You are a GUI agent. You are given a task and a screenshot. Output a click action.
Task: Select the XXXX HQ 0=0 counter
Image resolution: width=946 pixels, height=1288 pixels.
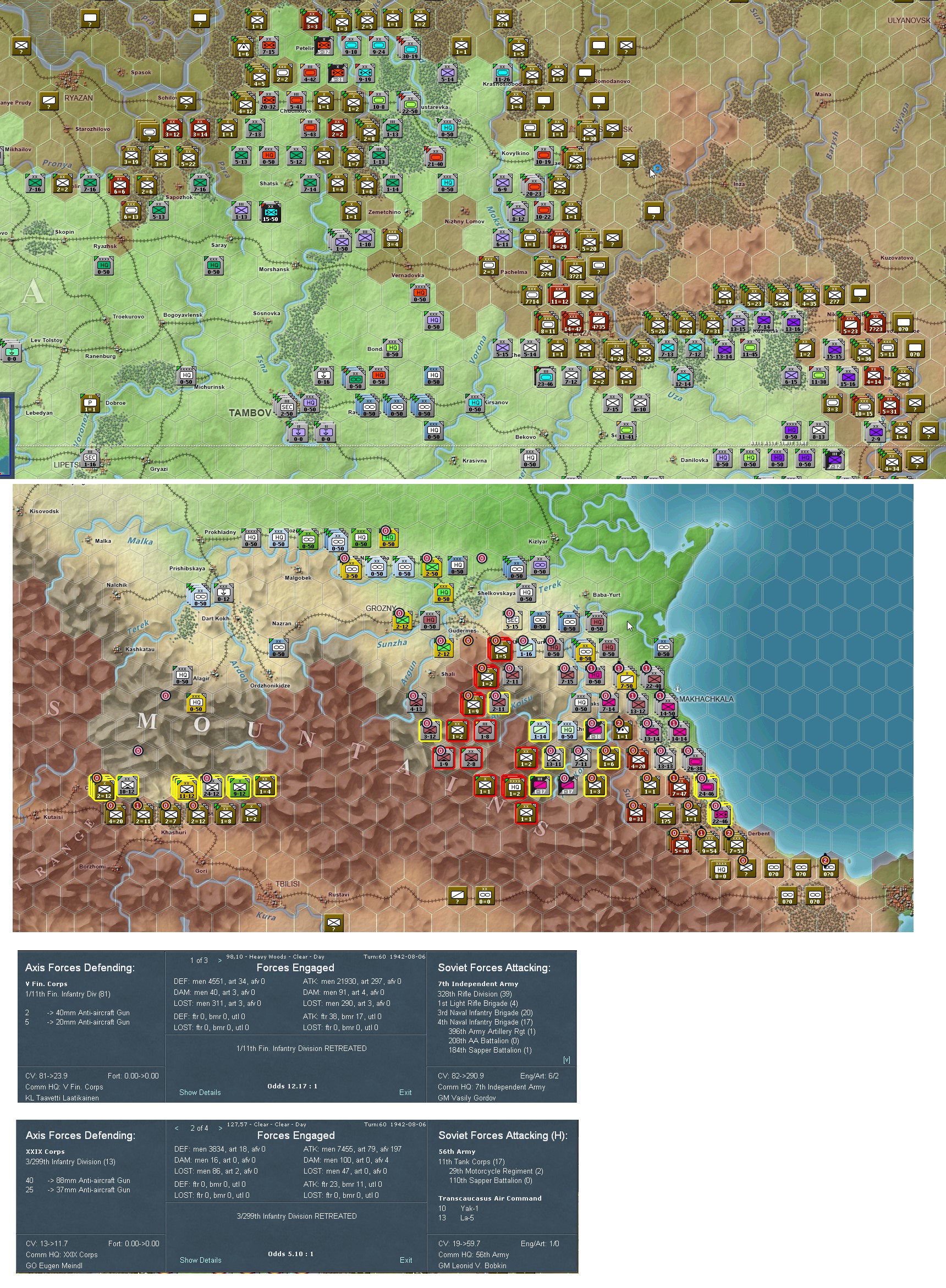[x=721, y=869]
